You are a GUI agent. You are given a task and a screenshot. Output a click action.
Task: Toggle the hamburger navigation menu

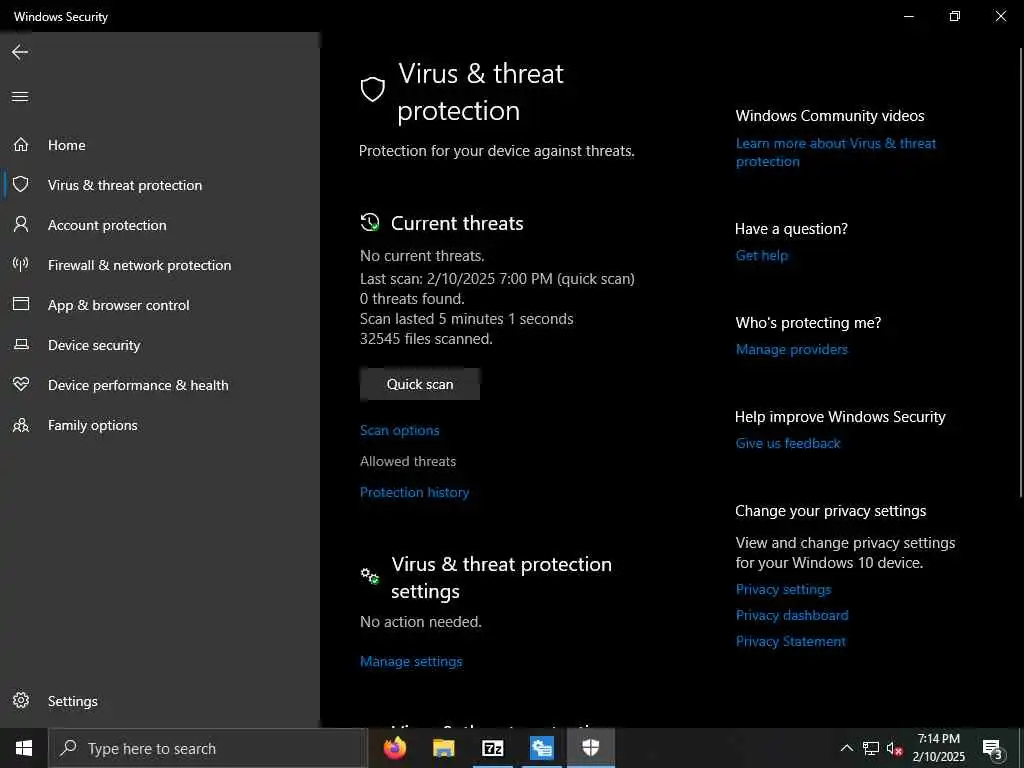click(20, 97)
